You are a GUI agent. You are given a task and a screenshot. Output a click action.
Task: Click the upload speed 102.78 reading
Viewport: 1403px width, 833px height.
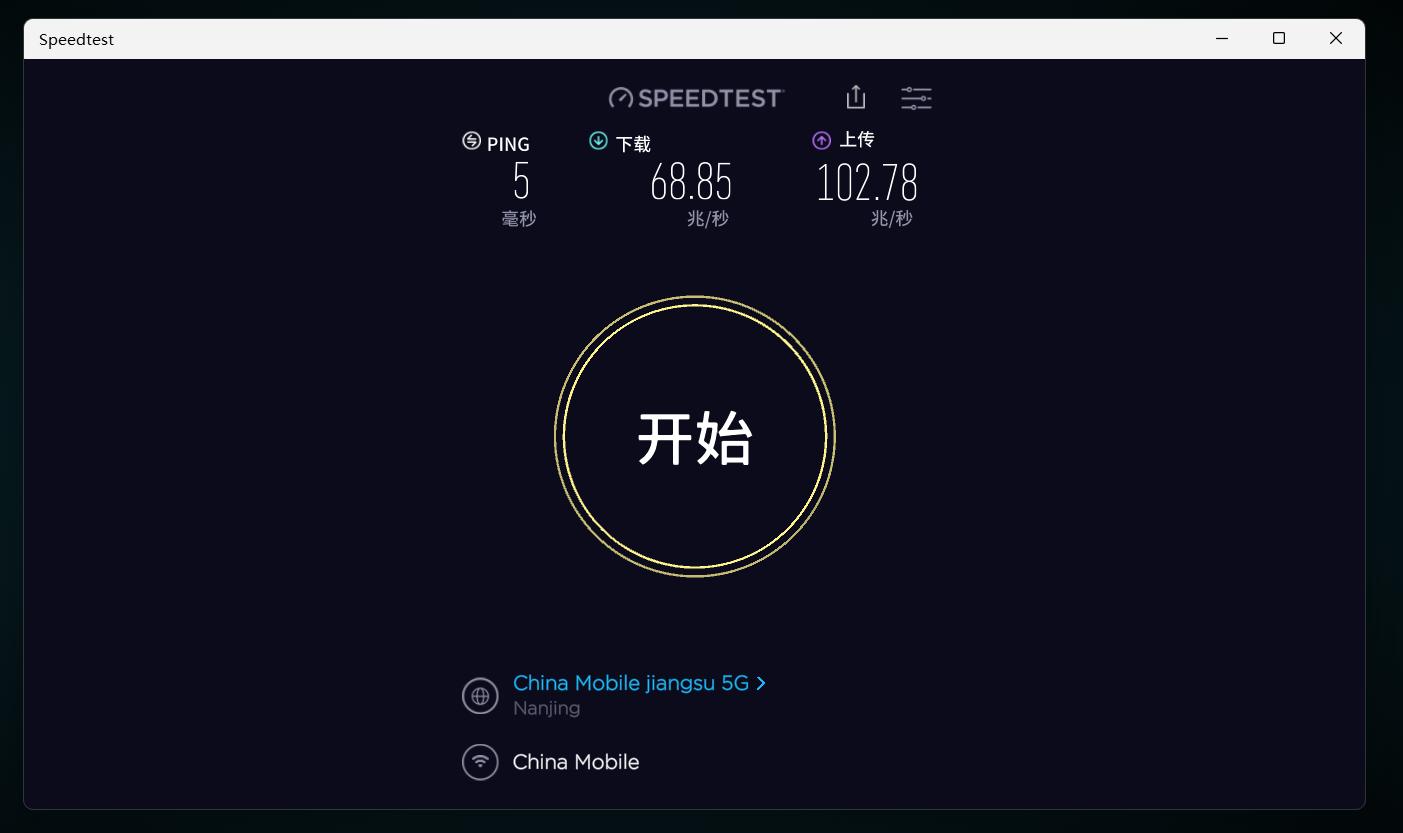867,183
